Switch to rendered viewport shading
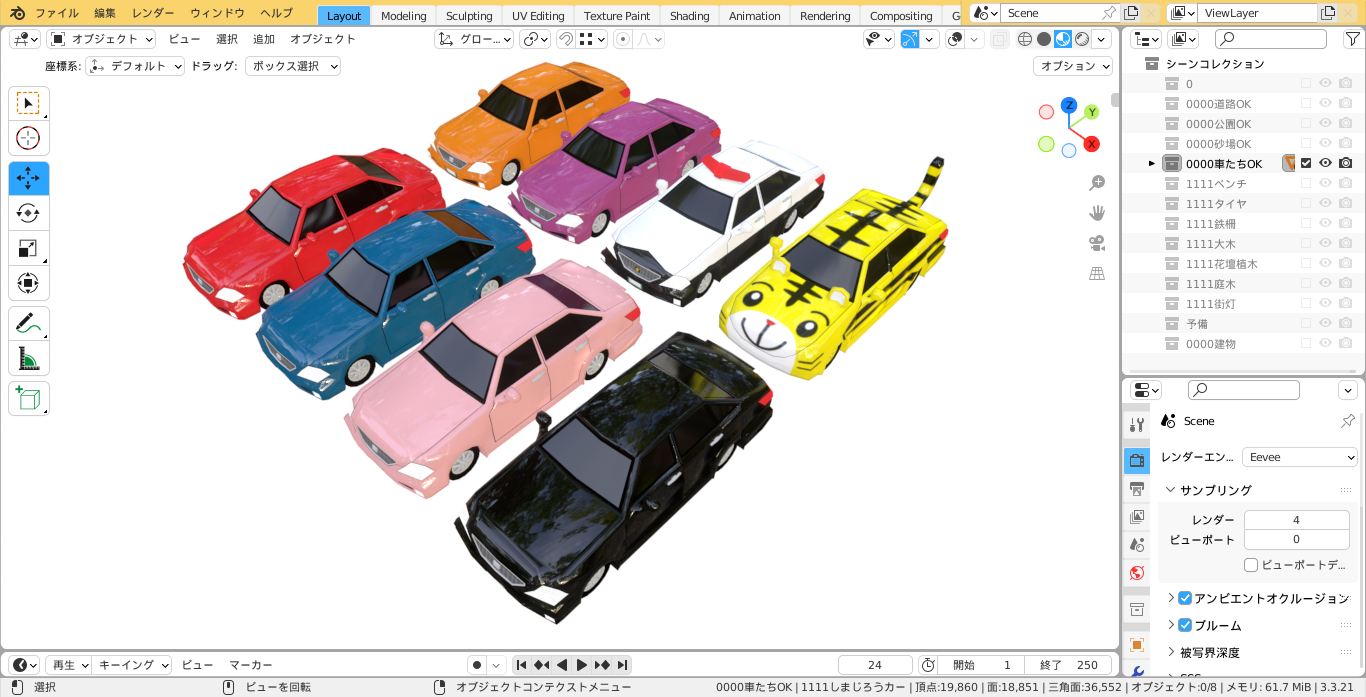Viewport: 1366px width, 697px height. click(1082, 39)
